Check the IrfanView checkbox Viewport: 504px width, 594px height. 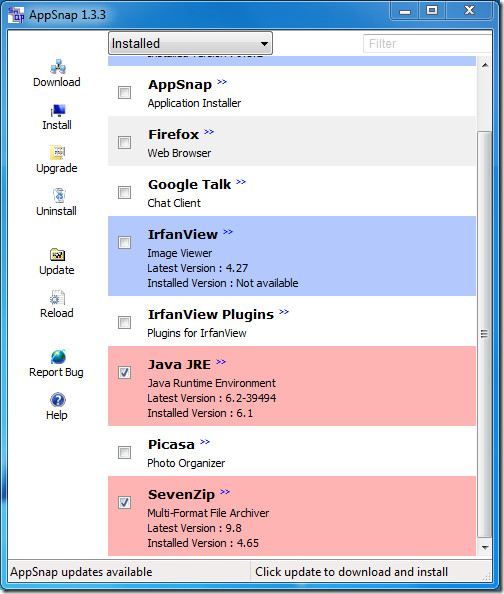[x=124, y=242]
